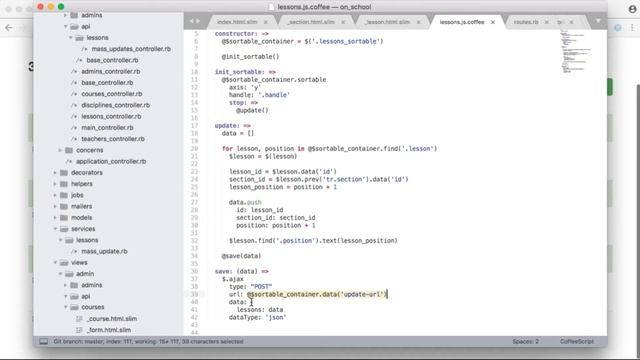Switch to the index.html.slim tab
This screenshot has width=640, height=360.
coord(237,22)
